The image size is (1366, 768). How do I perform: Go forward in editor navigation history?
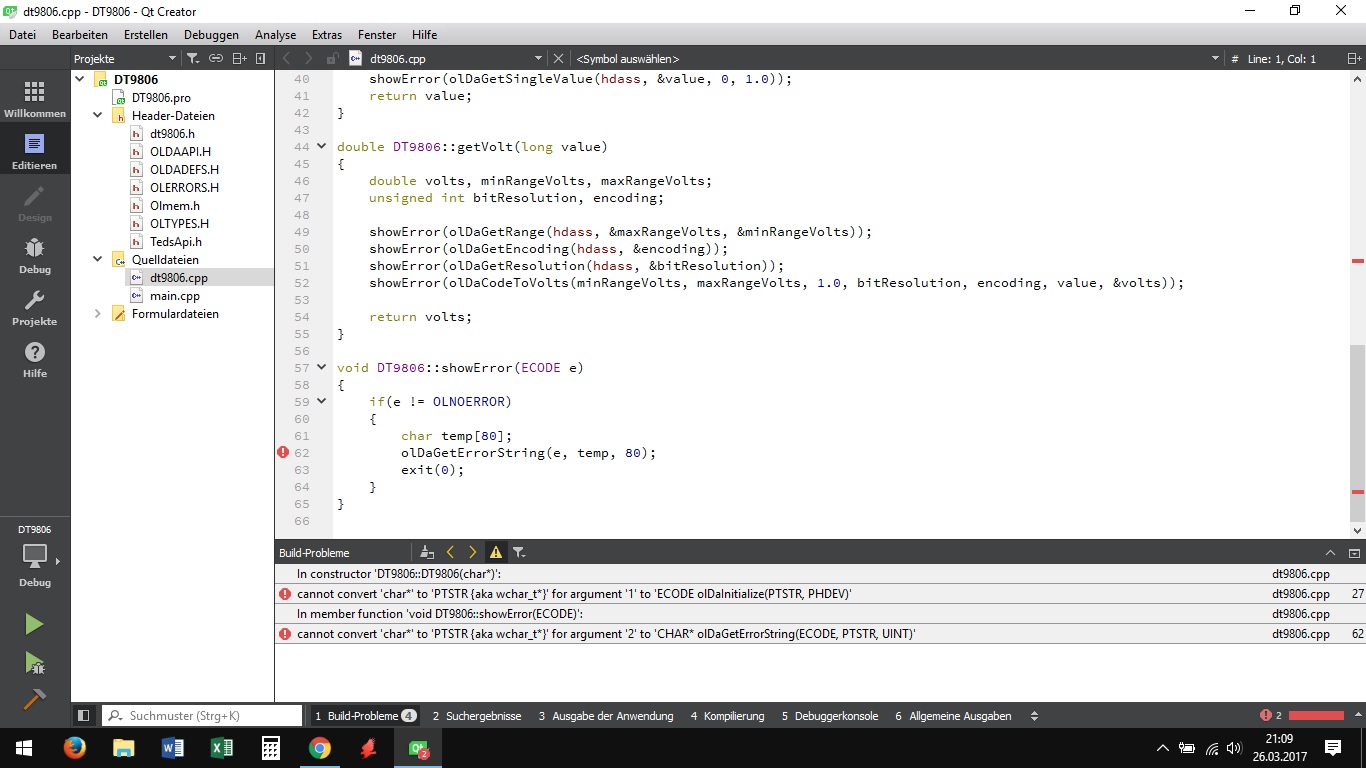[309, 59]
